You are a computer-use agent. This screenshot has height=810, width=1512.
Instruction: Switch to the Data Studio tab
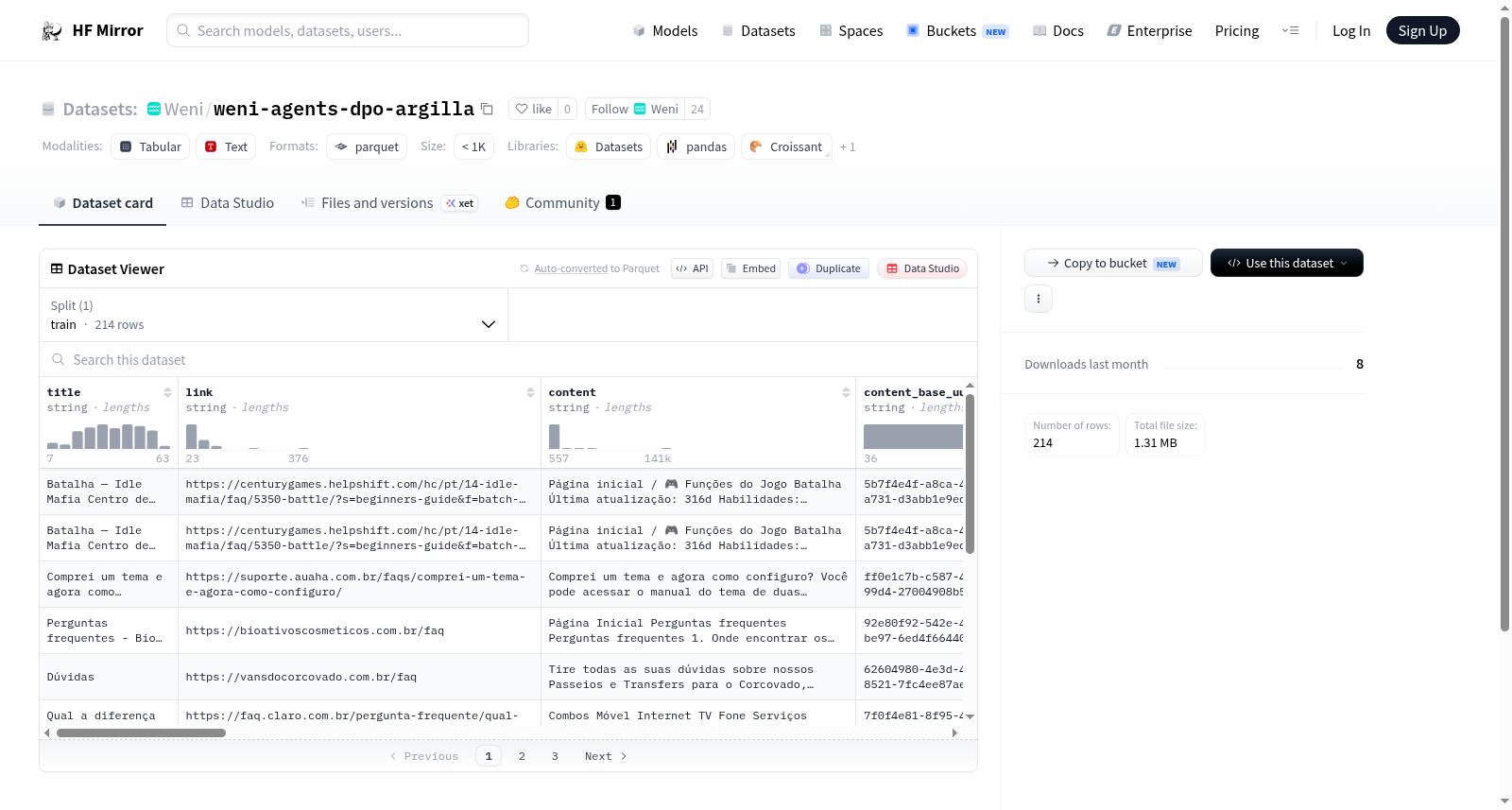tap(228, 202)
